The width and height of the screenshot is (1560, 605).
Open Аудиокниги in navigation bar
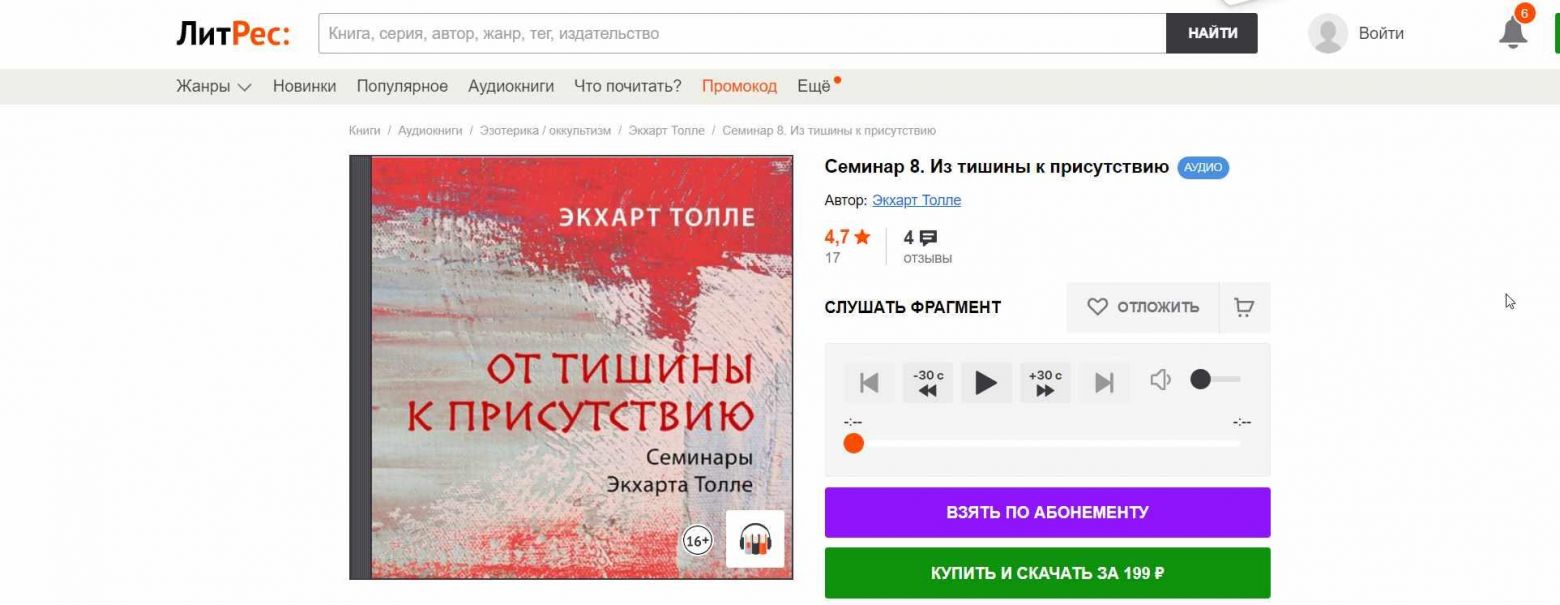point(511,86)
